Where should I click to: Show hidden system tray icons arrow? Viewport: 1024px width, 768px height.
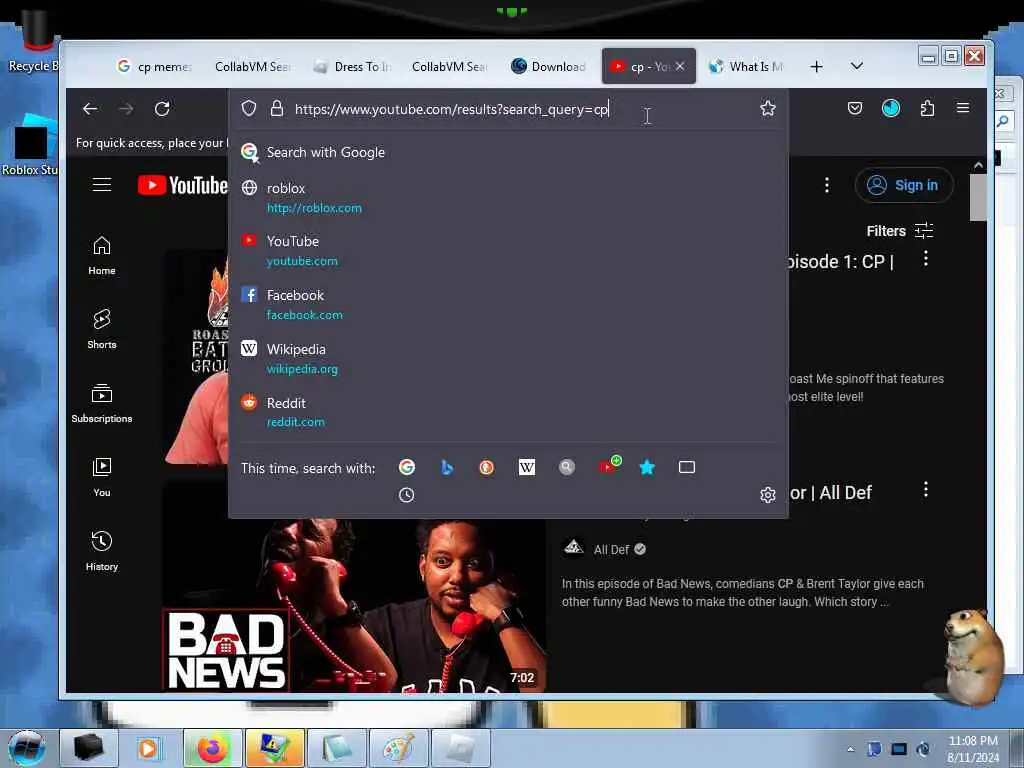tap(850, 749)
